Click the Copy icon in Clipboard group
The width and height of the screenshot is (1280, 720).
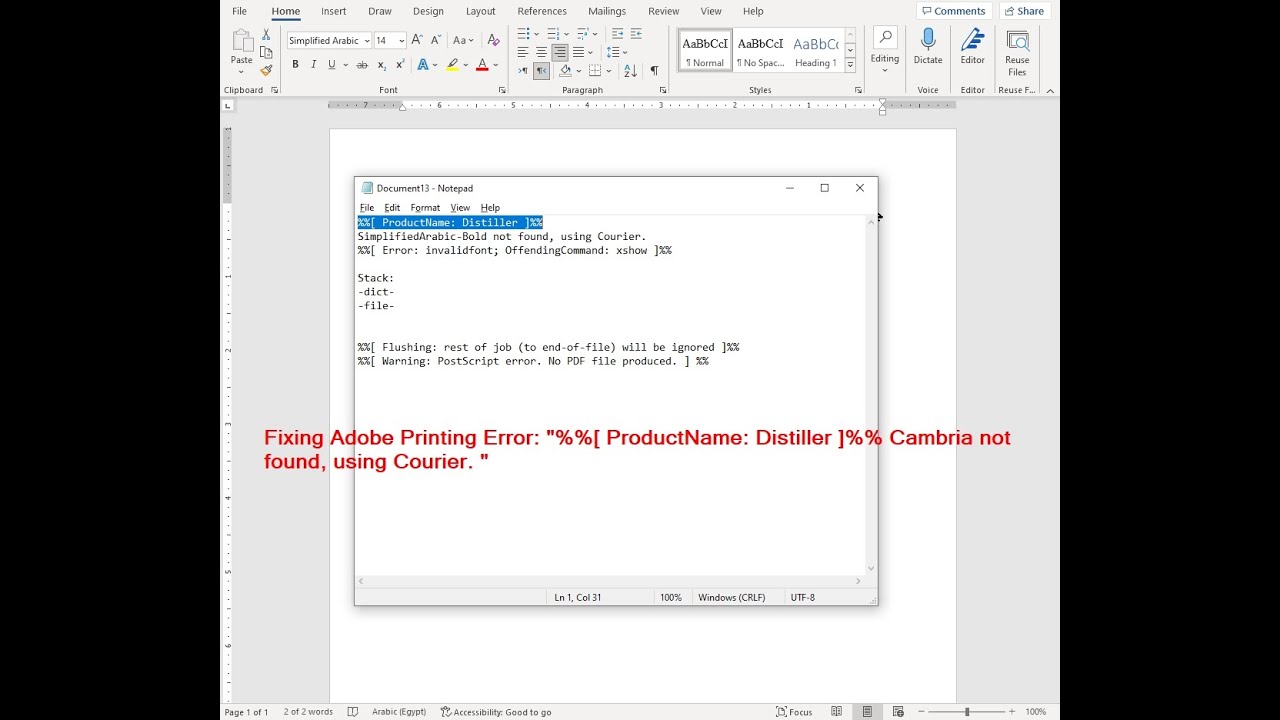click(266, 52)
